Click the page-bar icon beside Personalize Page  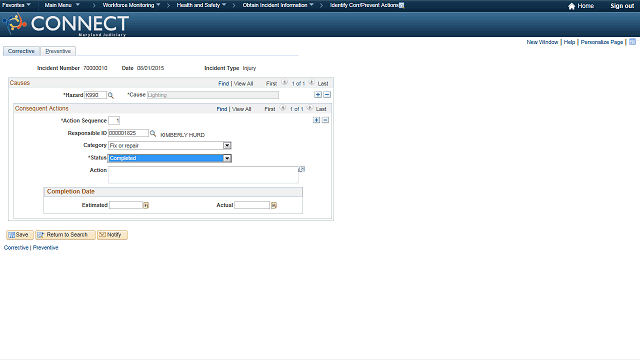click(x=632, y=42)
